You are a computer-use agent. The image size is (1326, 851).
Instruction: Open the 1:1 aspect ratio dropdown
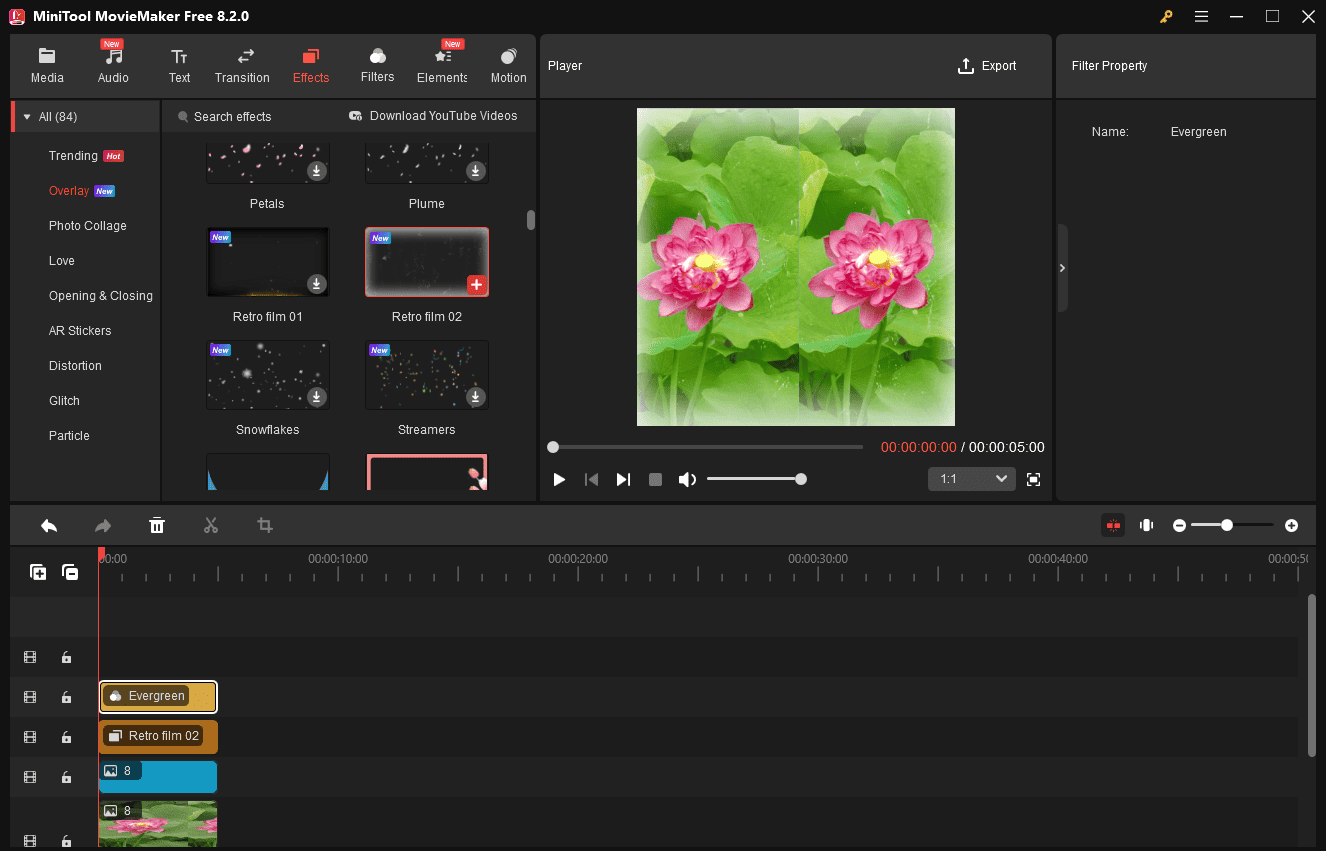pos(971,479)
